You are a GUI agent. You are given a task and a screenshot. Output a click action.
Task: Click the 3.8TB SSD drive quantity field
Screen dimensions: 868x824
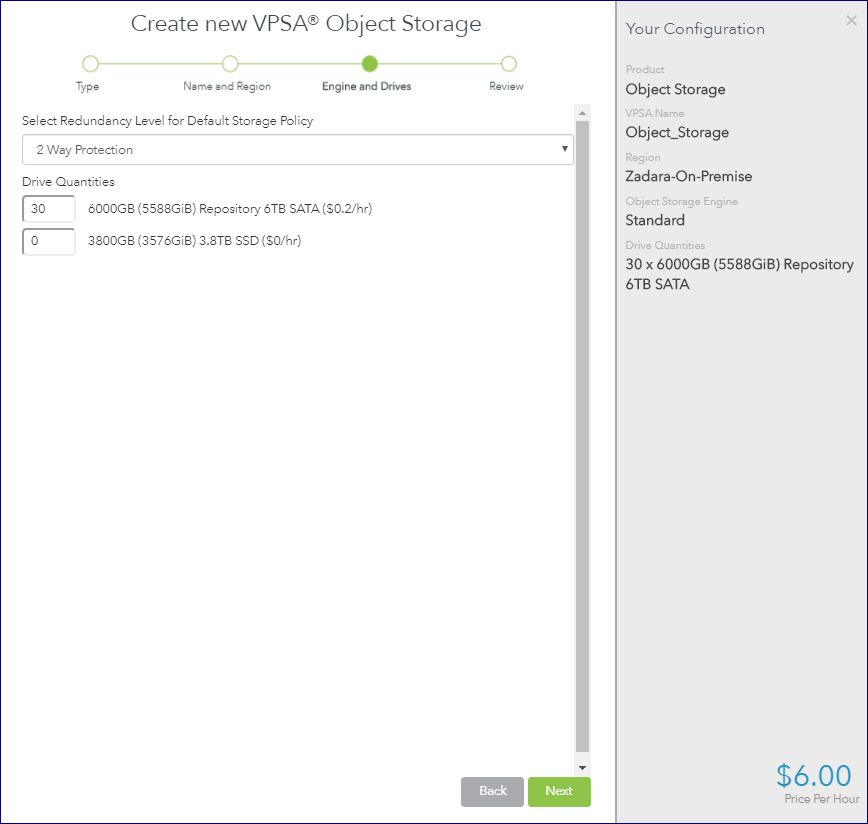[x=49, y=241]
